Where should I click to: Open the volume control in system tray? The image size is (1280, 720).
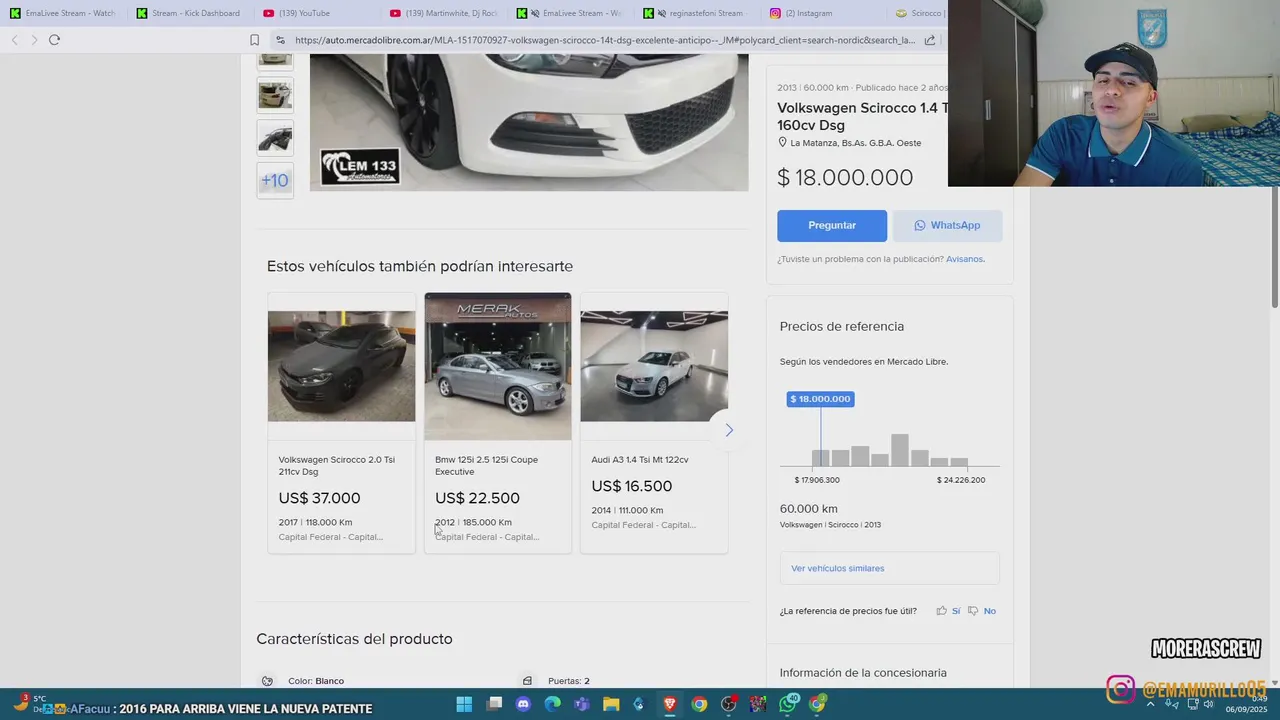pos(1208,704)
